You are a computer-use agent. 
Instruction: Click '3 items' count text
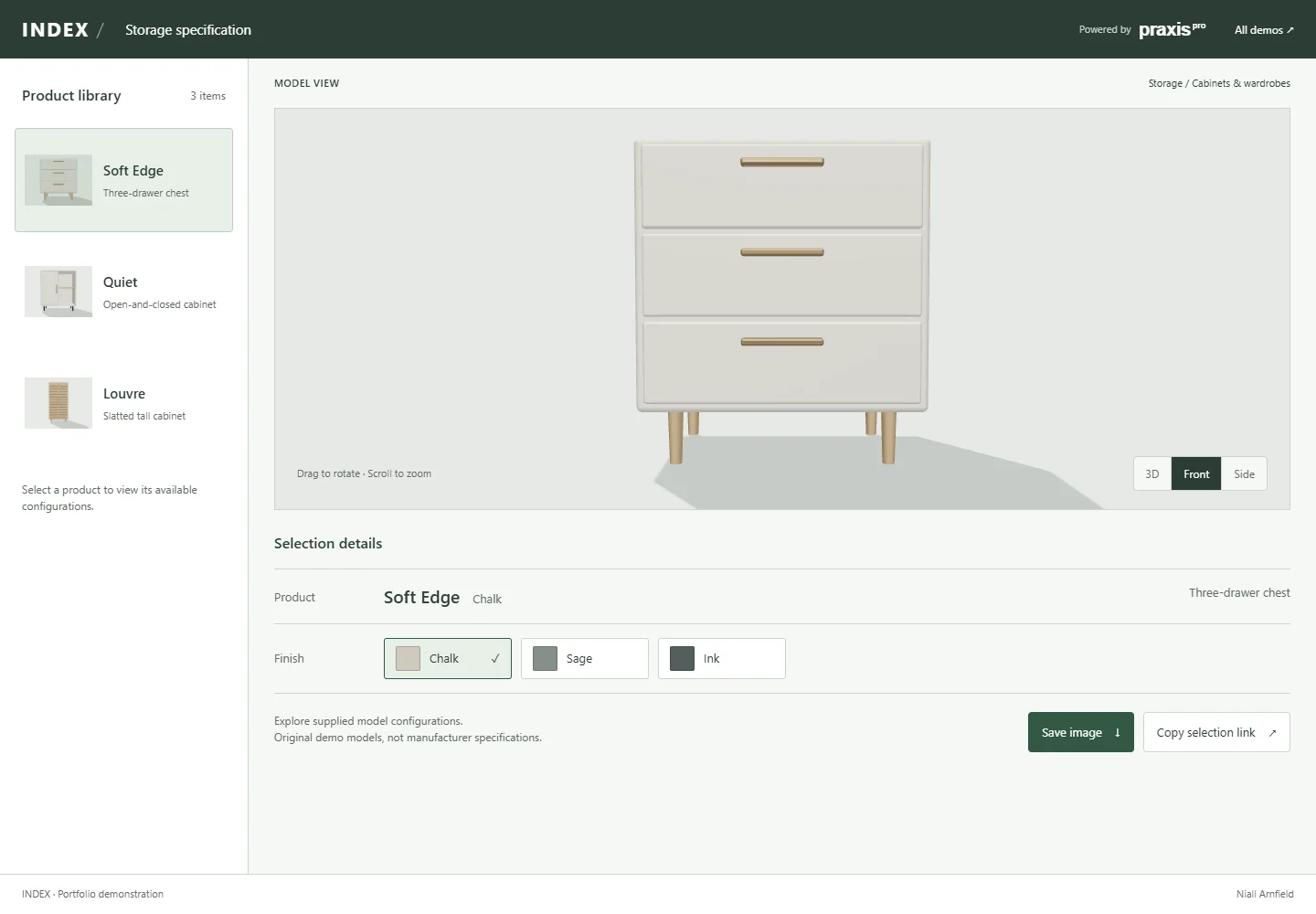(x=207, y=96)
